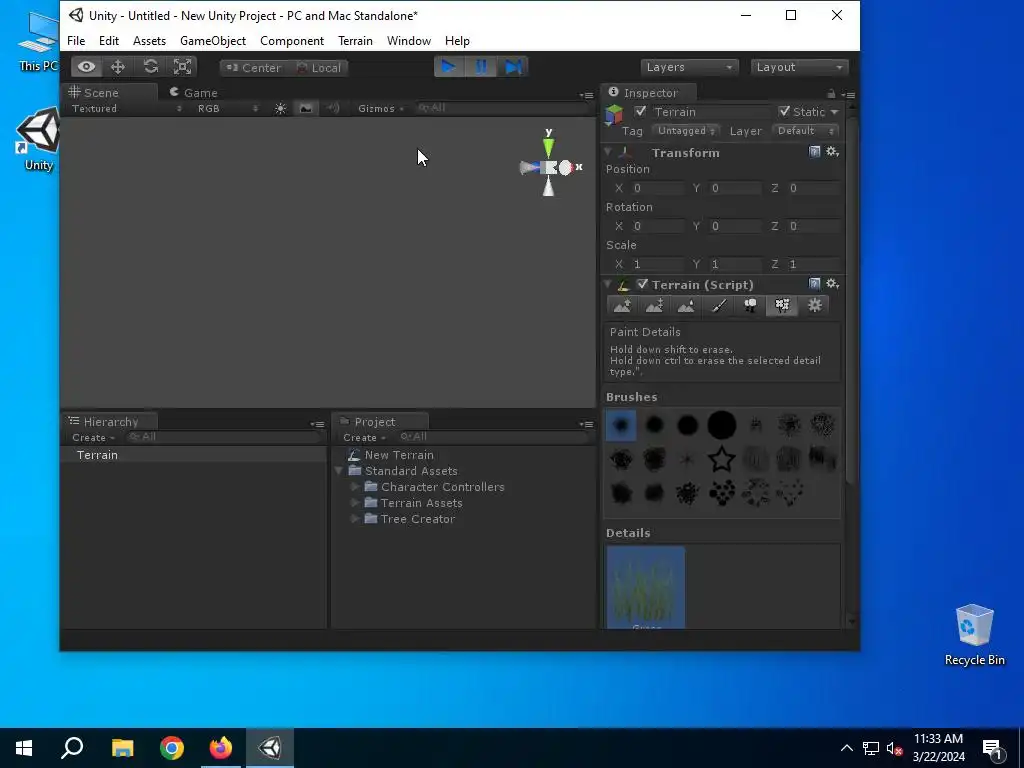Open the Default layer dropdown
Screen dimensions: 1024x768
point(805,131)
